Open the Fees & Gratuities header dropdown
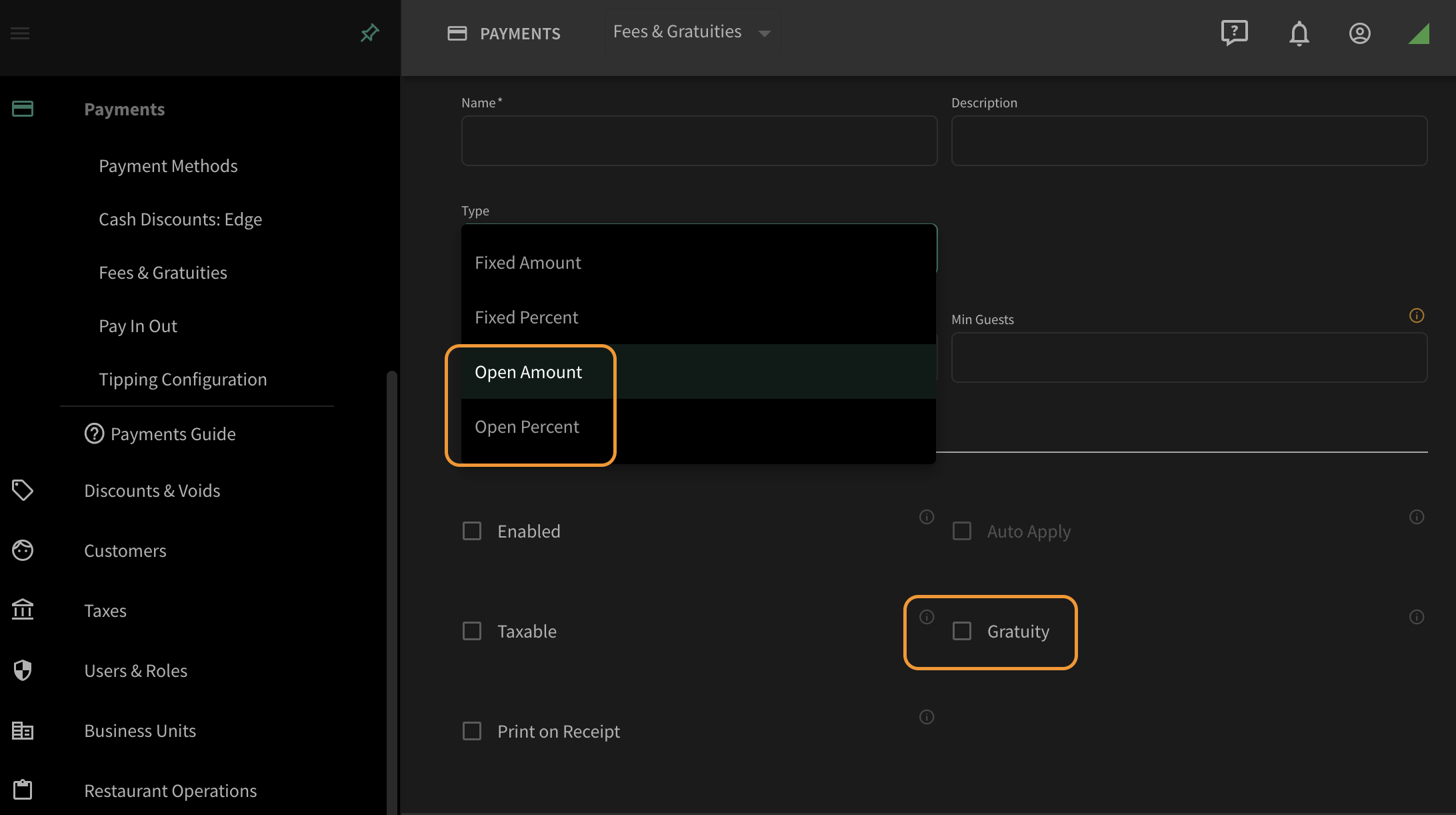 click(692, 32)
